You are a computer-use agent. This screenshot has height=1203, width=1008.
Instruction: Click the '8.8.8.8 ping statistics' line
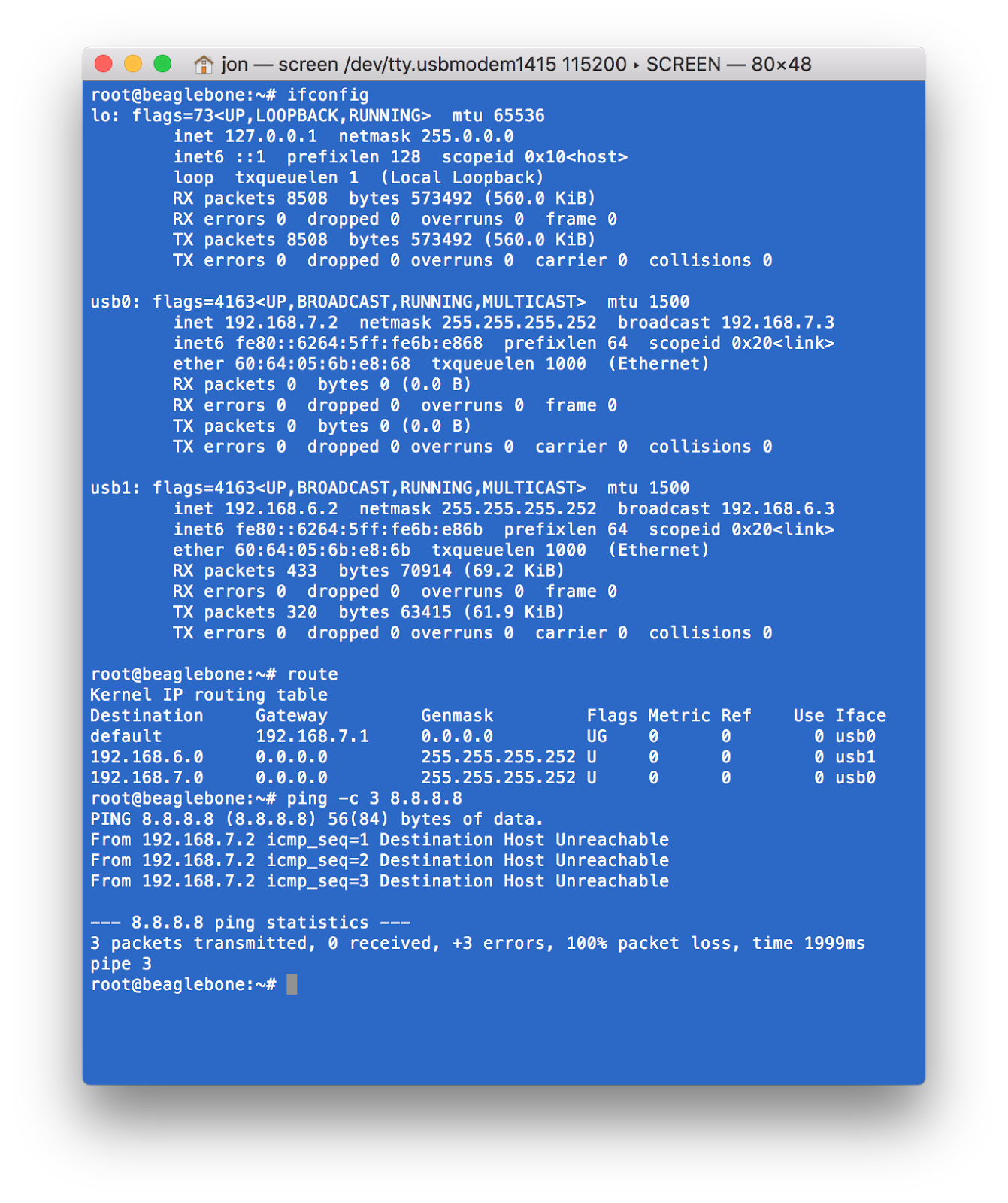pos(250,923)
